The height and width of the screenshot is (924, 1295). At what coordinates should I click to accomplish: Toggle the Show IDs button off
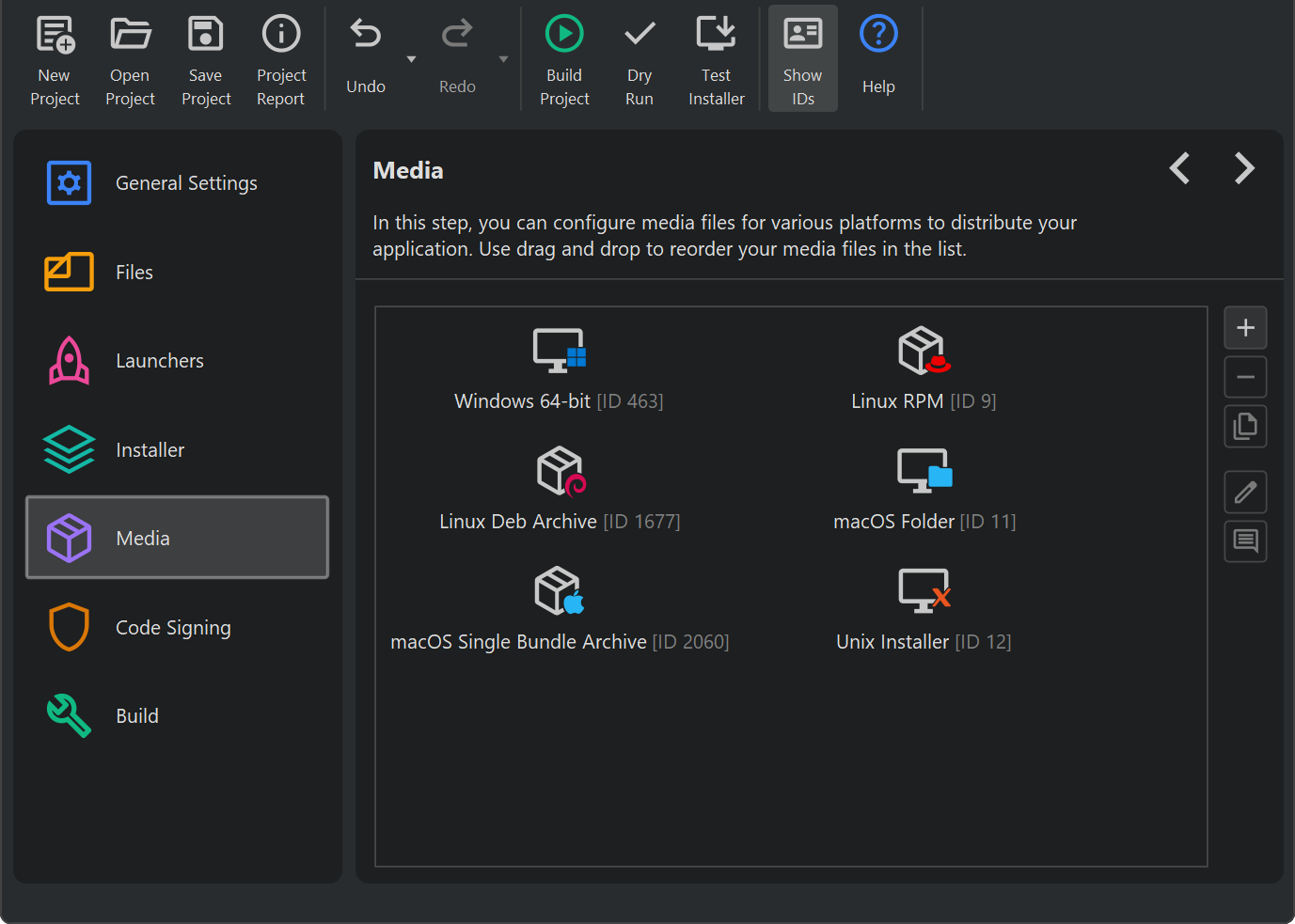click(802, 58)
